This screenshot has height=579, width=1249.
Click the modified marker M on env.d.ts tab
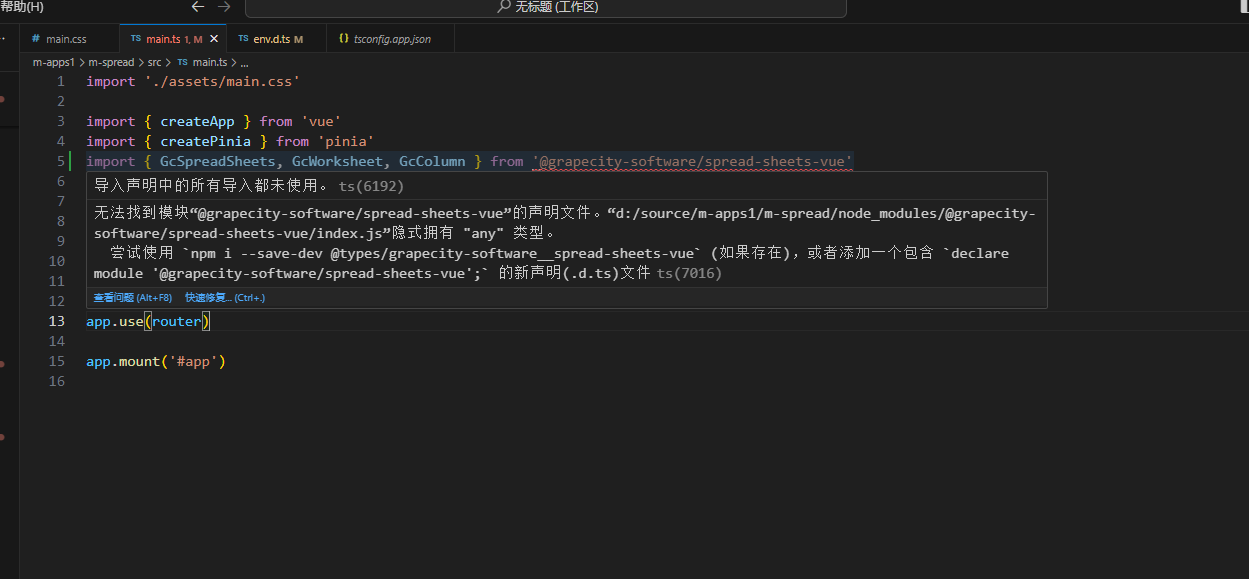point(297,39)
